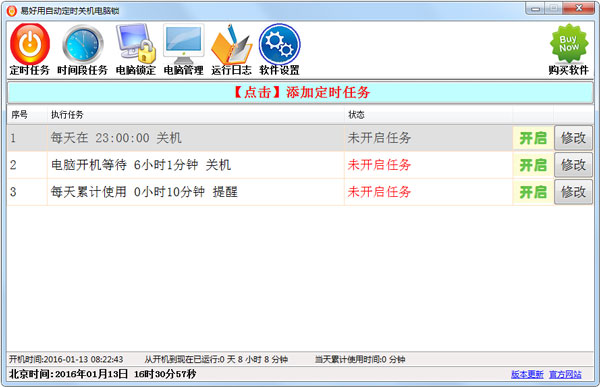Open the 官方网站 link
This screenshot has height=387, width=600.
(565, 374)
